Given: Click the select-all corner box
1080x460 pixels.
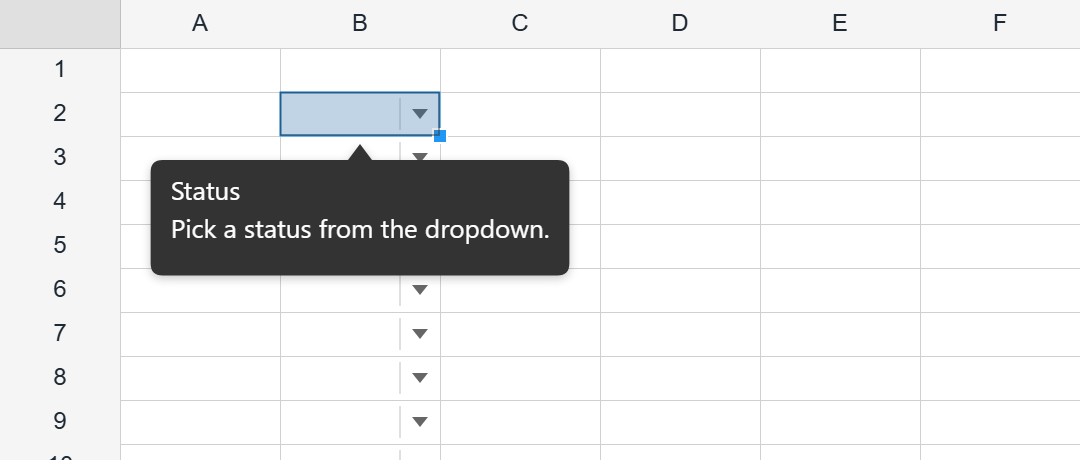Looking at the screenshot, I should 60,24.
